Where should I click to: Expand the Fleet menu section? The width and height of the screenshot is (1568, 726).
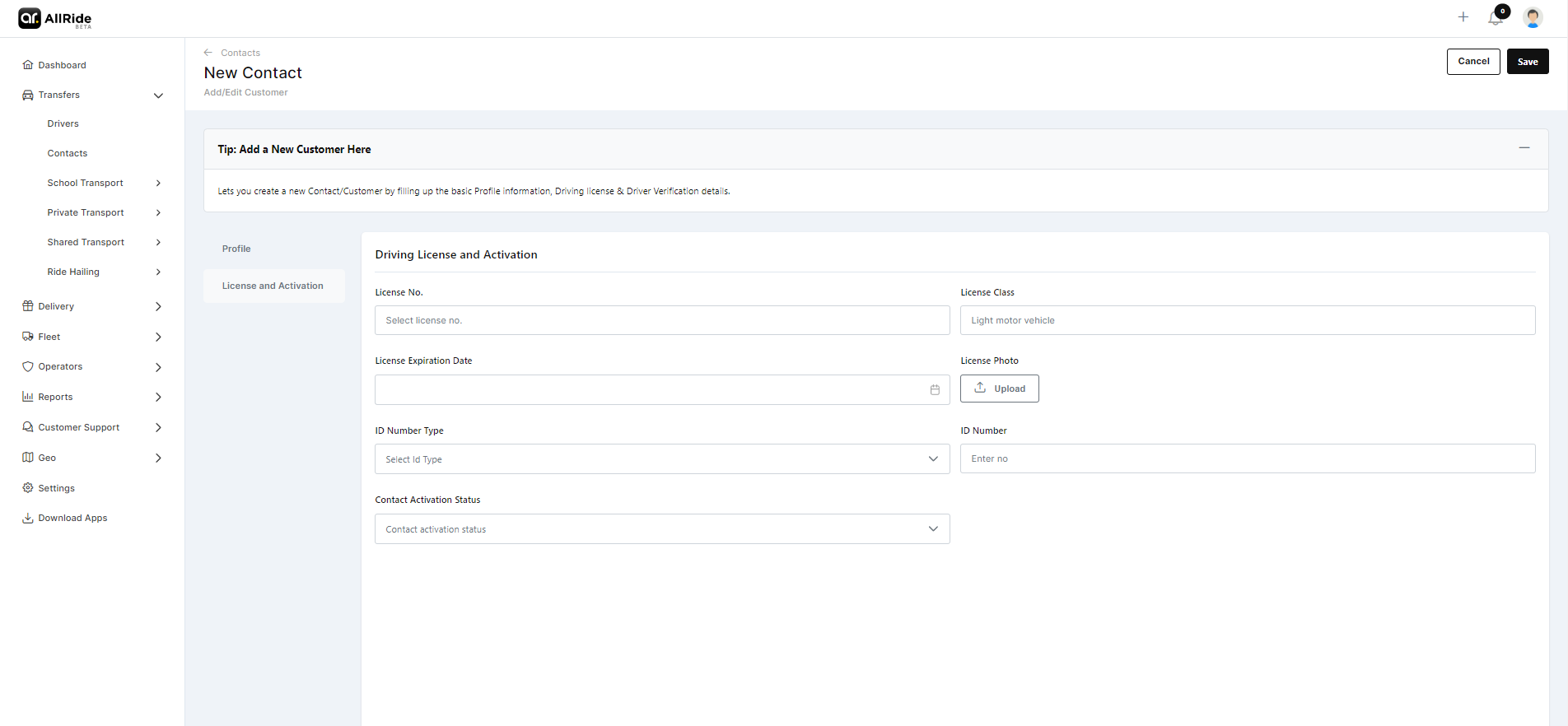pos(158,337)
